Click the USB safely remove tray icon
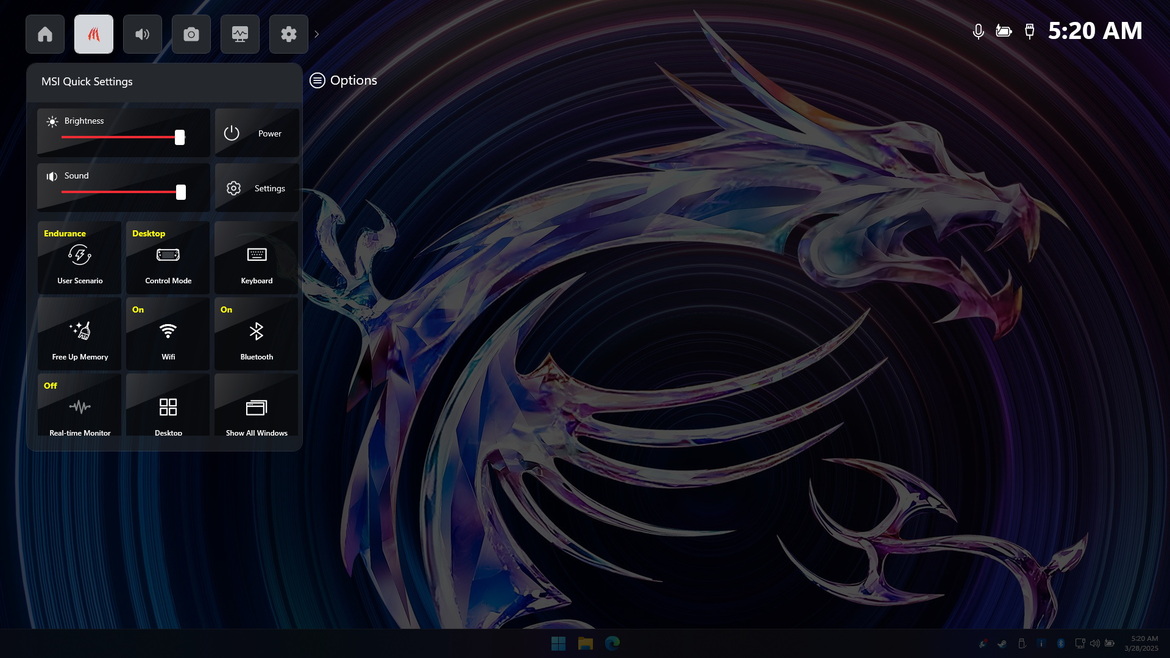 click(1022, 643)
